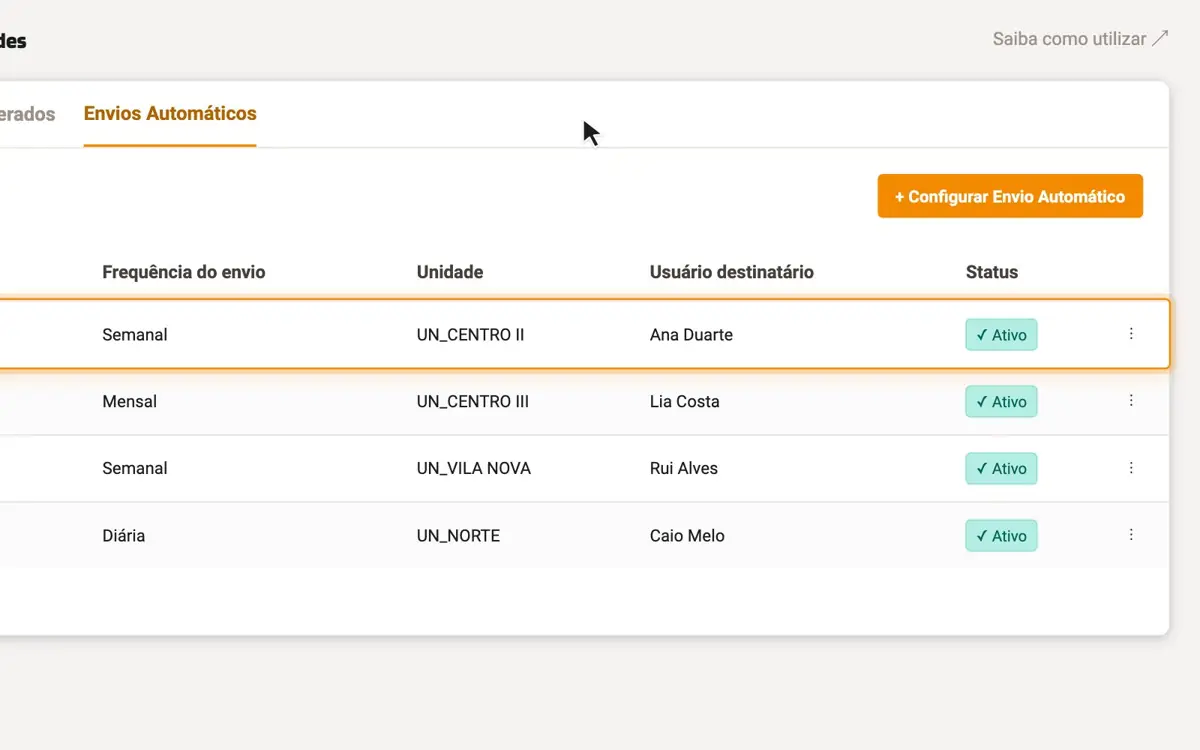This screenshot has width=1200, height=750.
Task: Open the more-options menu for Rui Alves's row
Action: (1131, 468)
